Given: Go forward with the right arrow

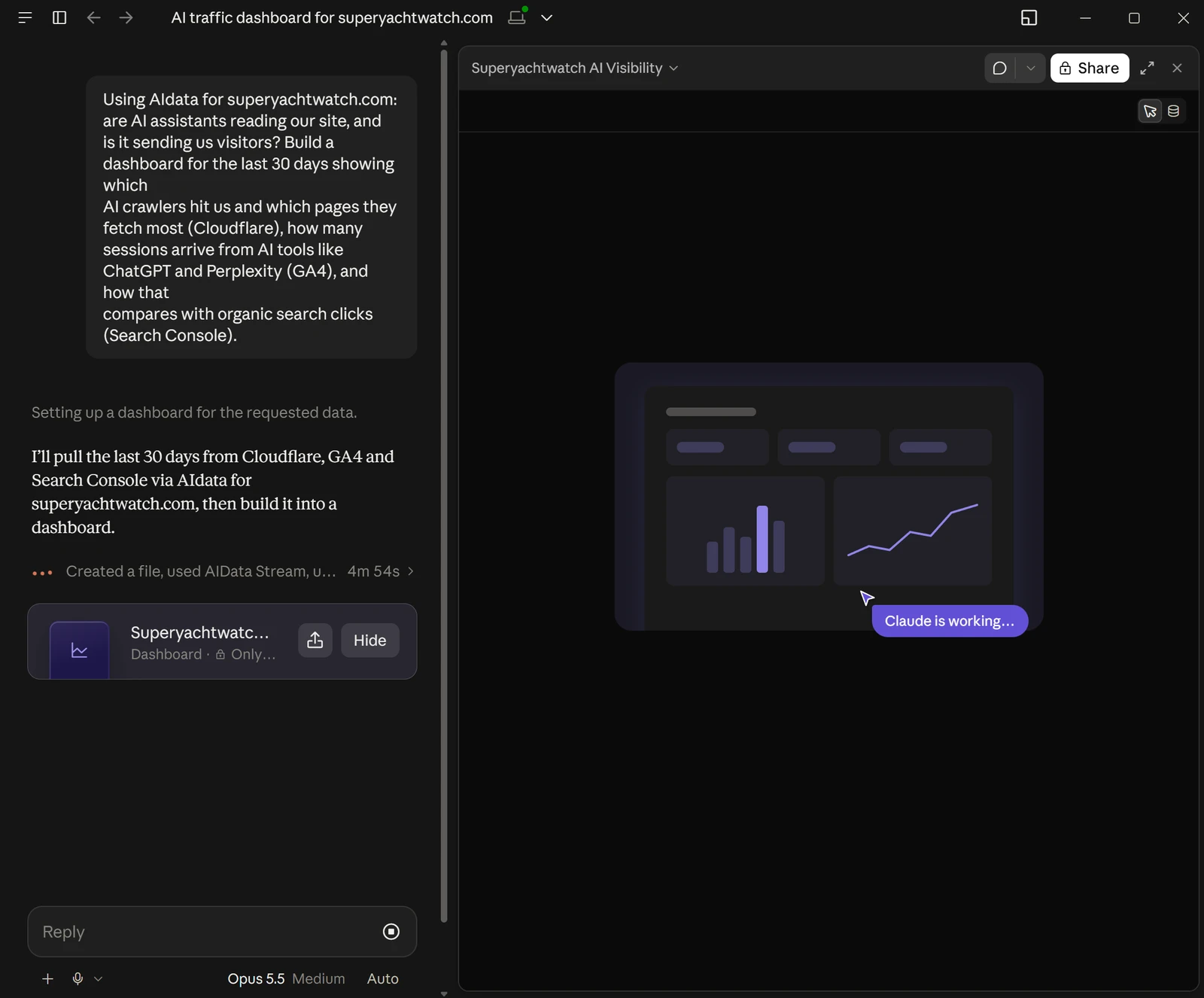Looking at the screenshot, I should (x=126, y=17).
